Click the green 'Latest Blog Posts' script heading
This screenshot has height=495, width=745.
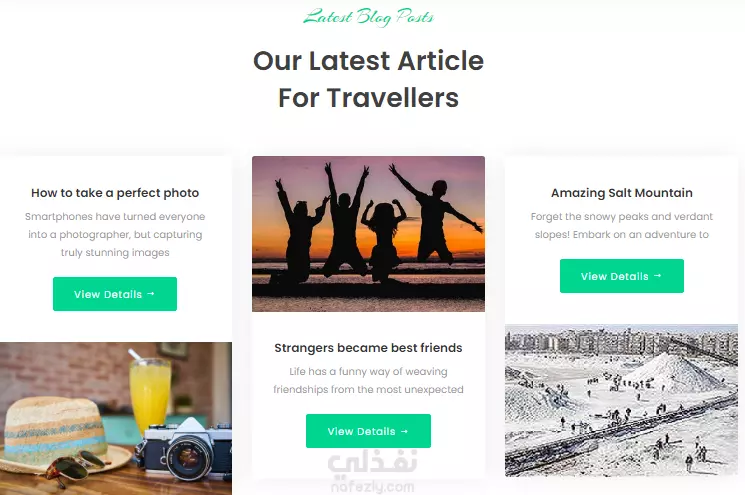(x=368, y=17)
